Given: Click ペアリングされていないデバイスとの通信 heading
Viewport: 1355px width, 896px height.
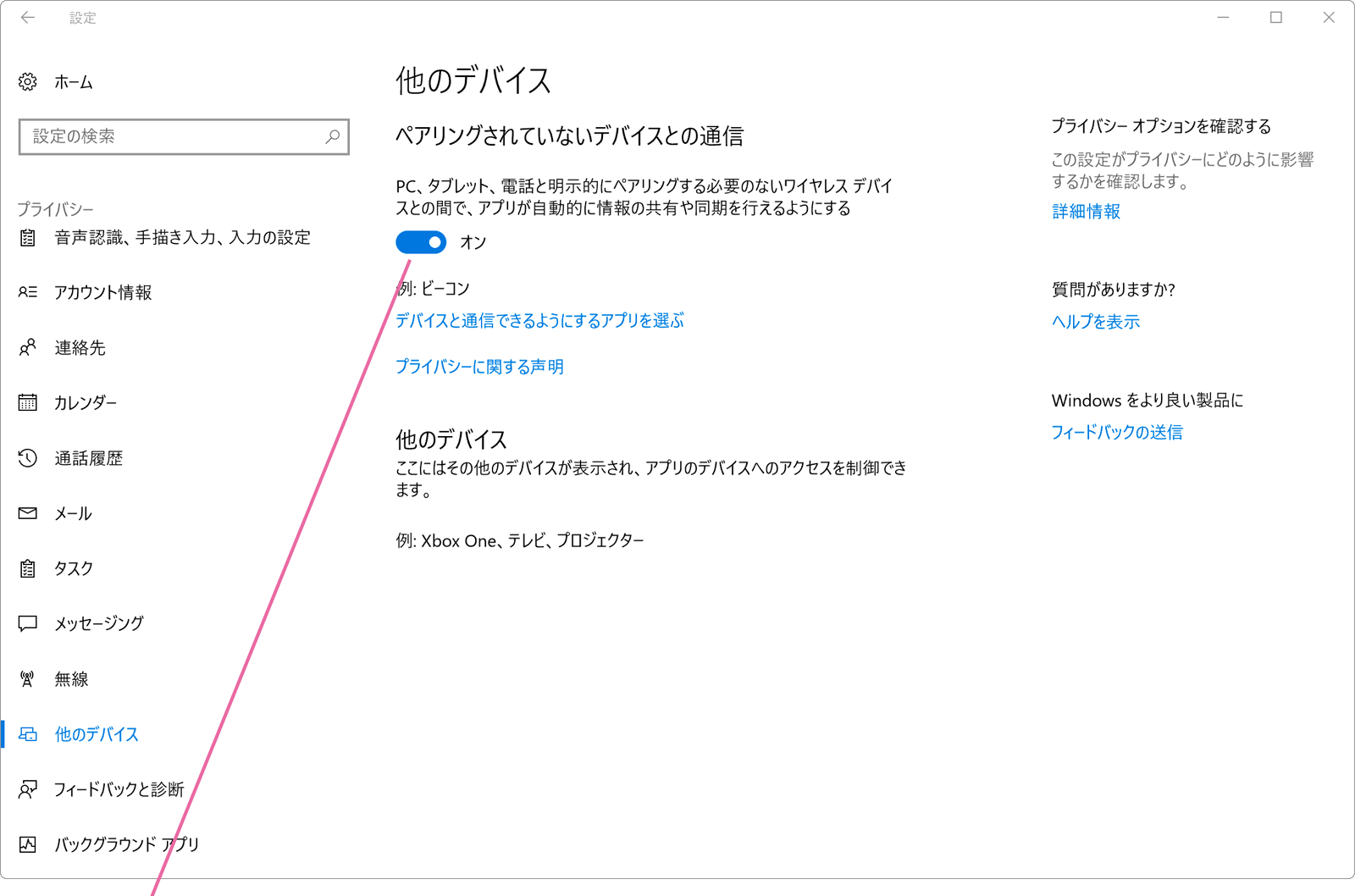Looking at the screenshot, I should tap(570, 136).
